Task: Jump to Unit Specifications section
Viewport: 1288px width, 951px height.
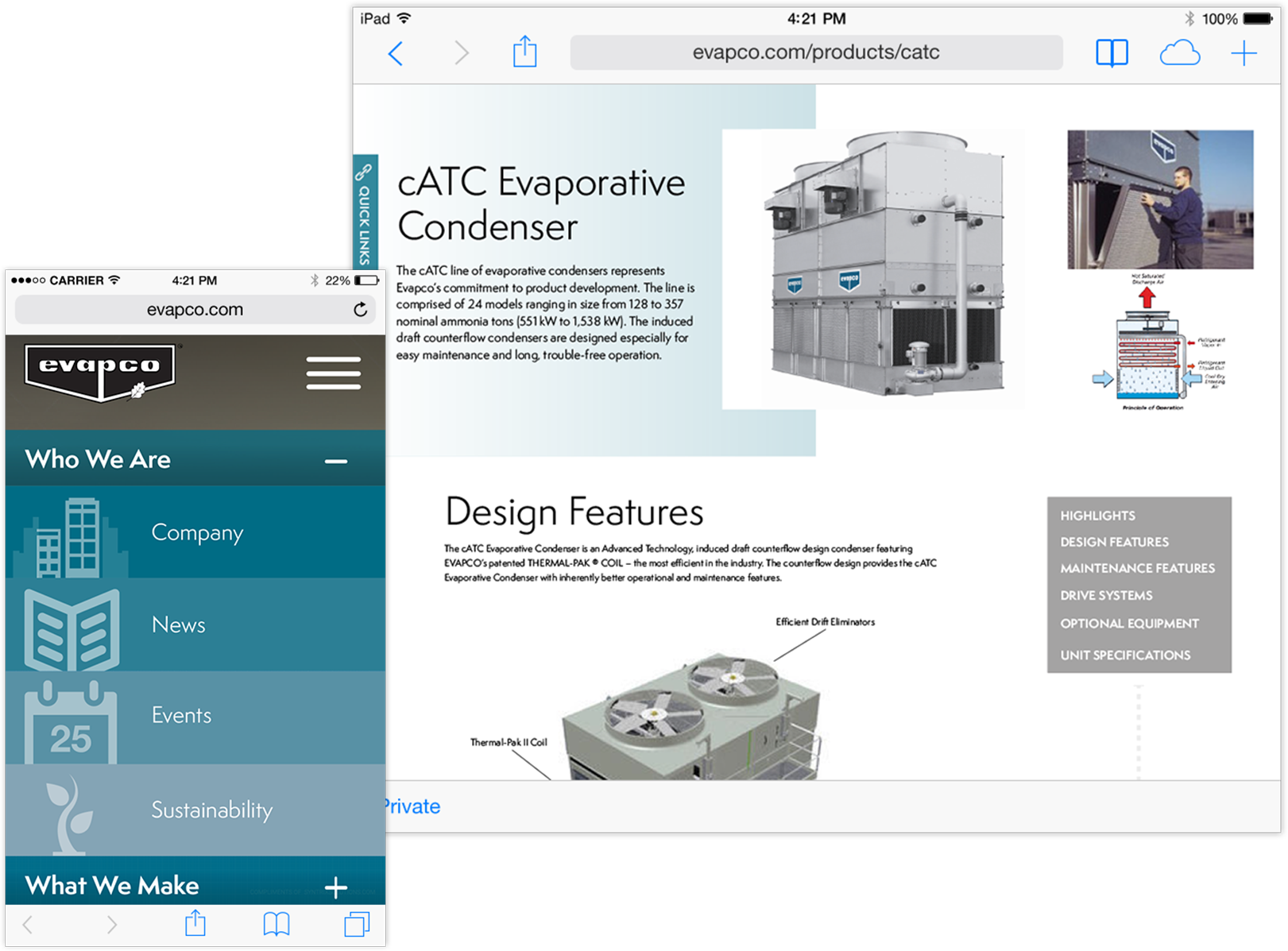Action: (x=1125, y=655)
